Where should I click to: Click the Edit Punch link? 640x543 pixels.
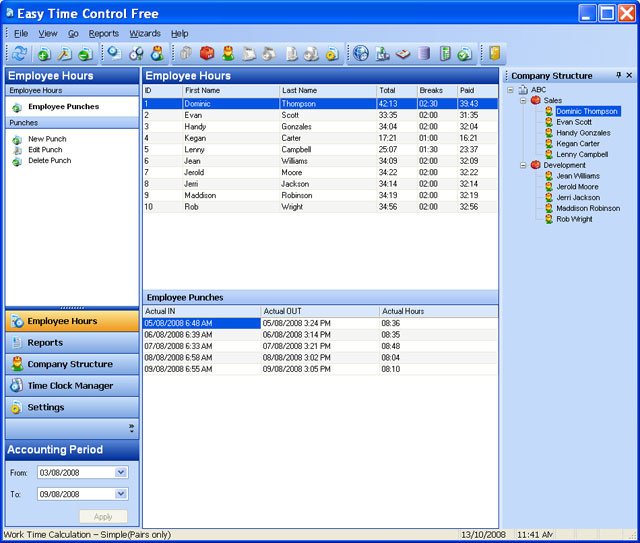(46, 150)
